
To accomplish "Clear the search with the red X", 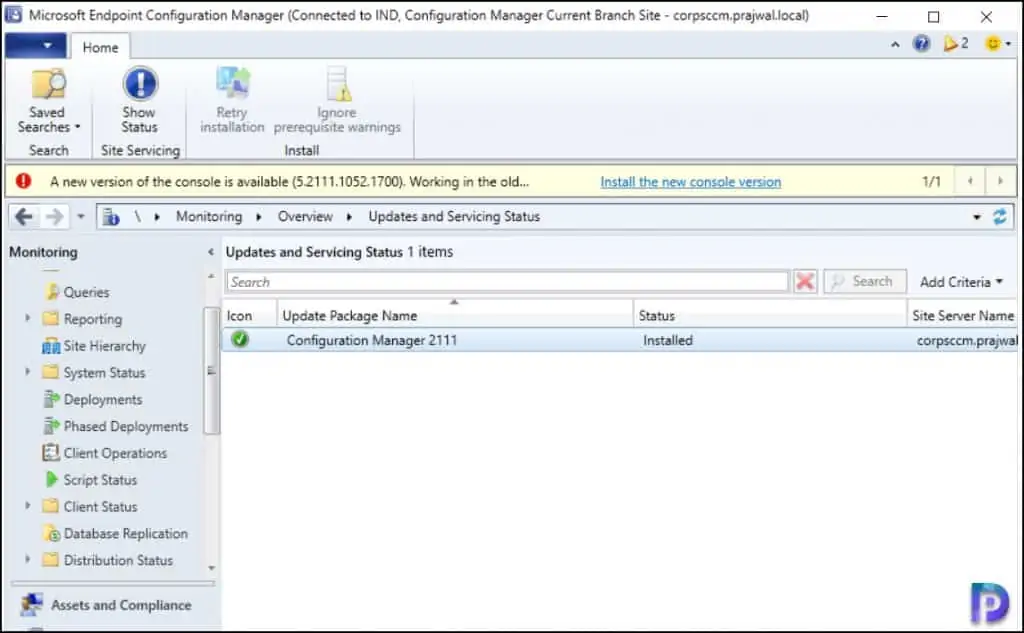I will click(805, 282).
